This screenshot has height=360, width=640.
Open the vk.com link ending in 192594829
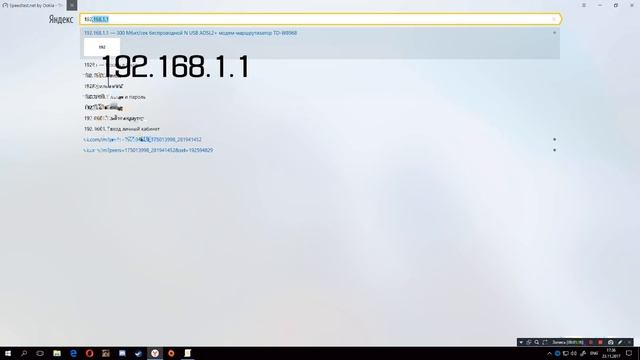[x=148, y=150]
